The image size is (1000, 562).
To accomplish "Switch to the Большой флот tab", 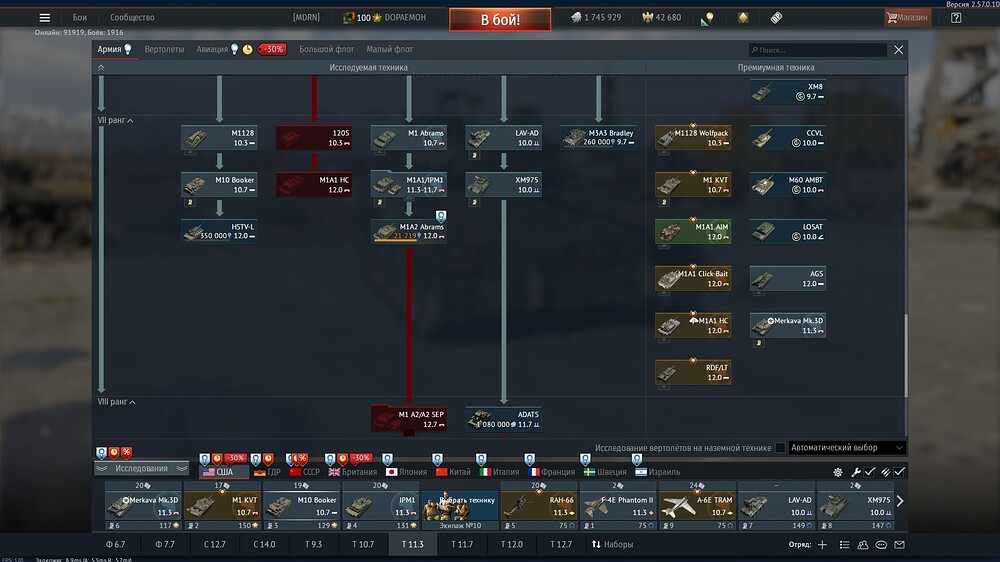I will tap(327, 49).
